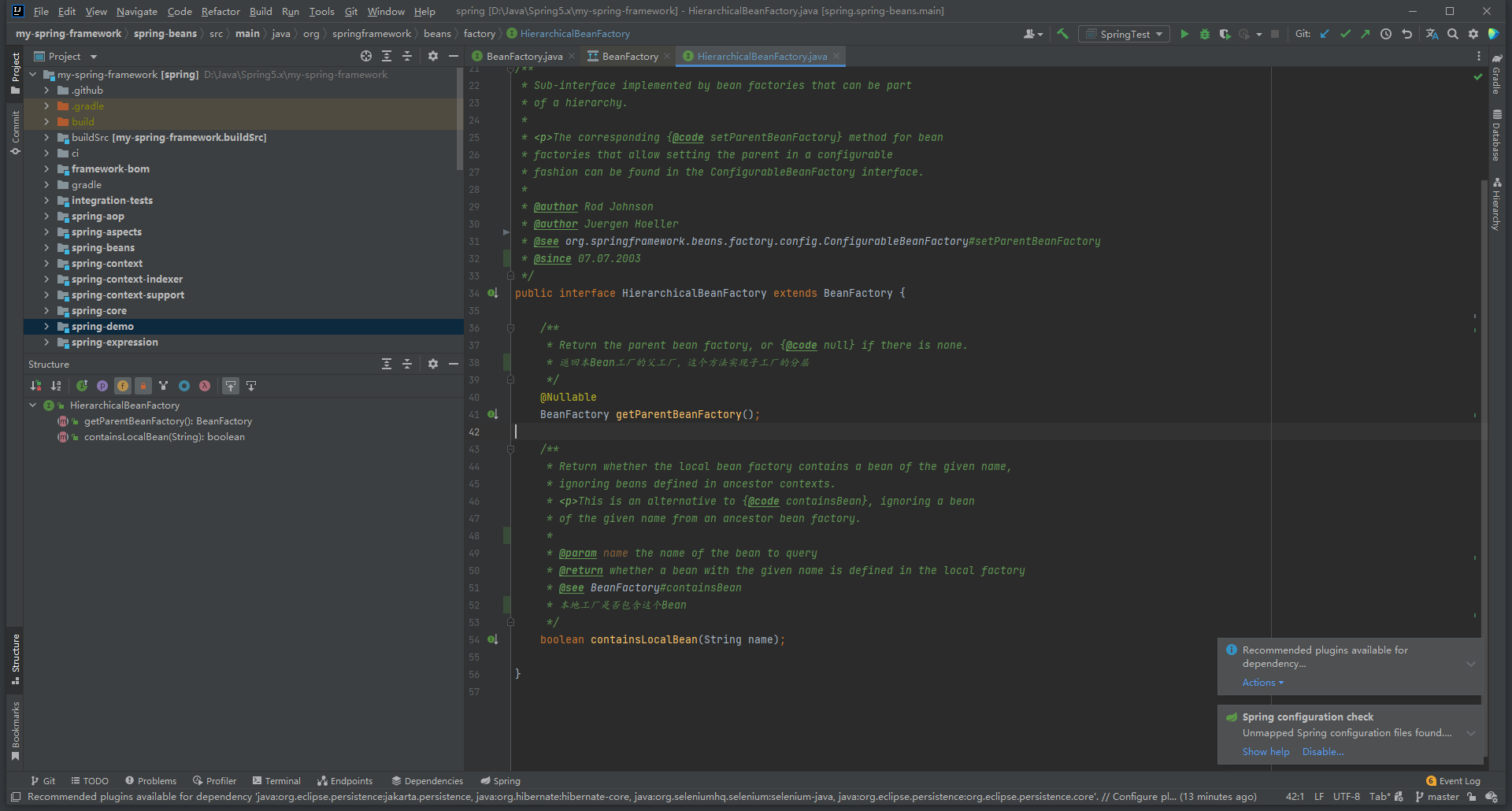
Task: Open the Navigate menu
Action: pos(137,11)
